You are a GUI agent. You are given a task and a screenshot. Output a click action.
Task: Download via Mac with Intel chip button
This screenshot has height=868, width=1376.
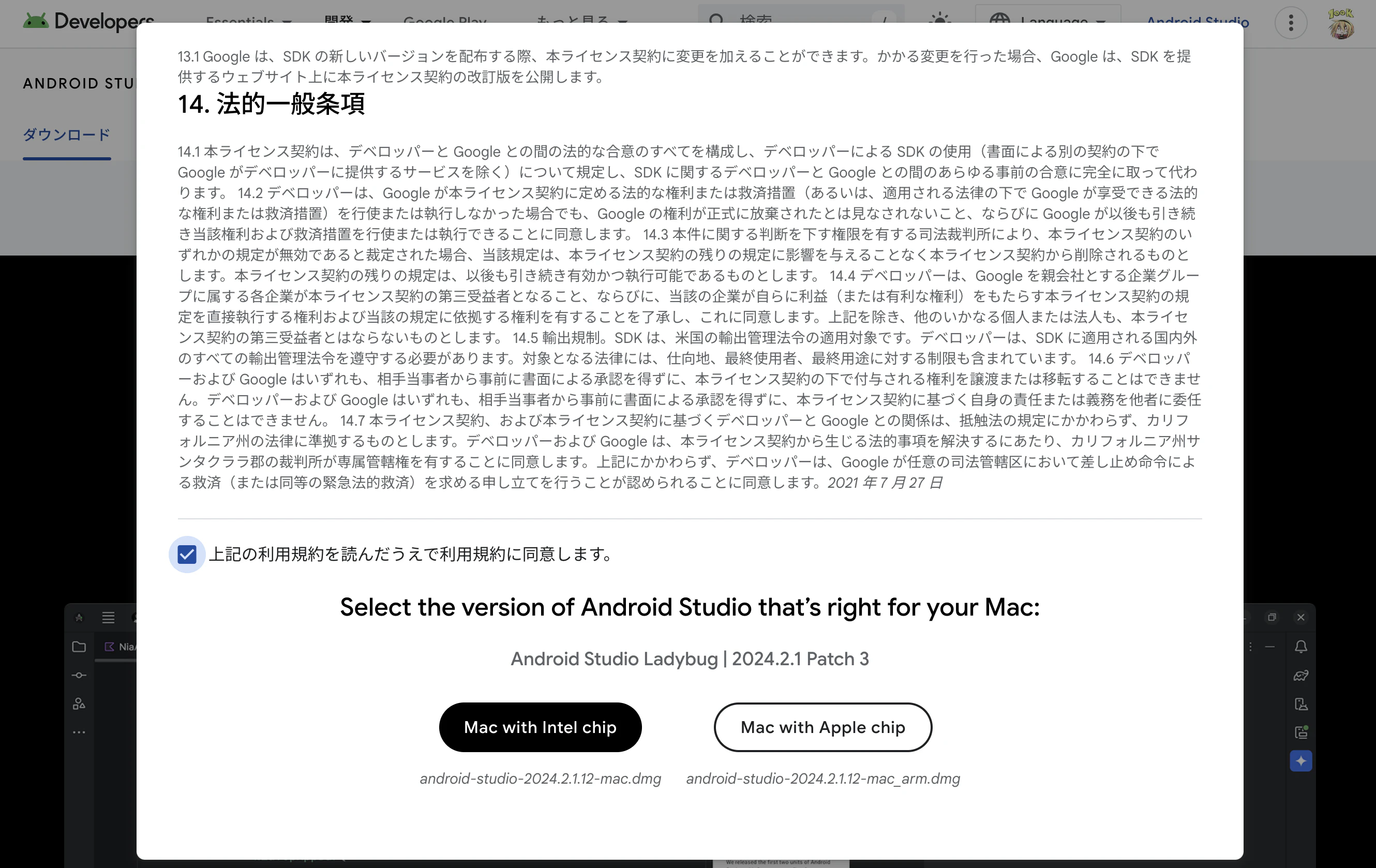click(x=540, y=727)
